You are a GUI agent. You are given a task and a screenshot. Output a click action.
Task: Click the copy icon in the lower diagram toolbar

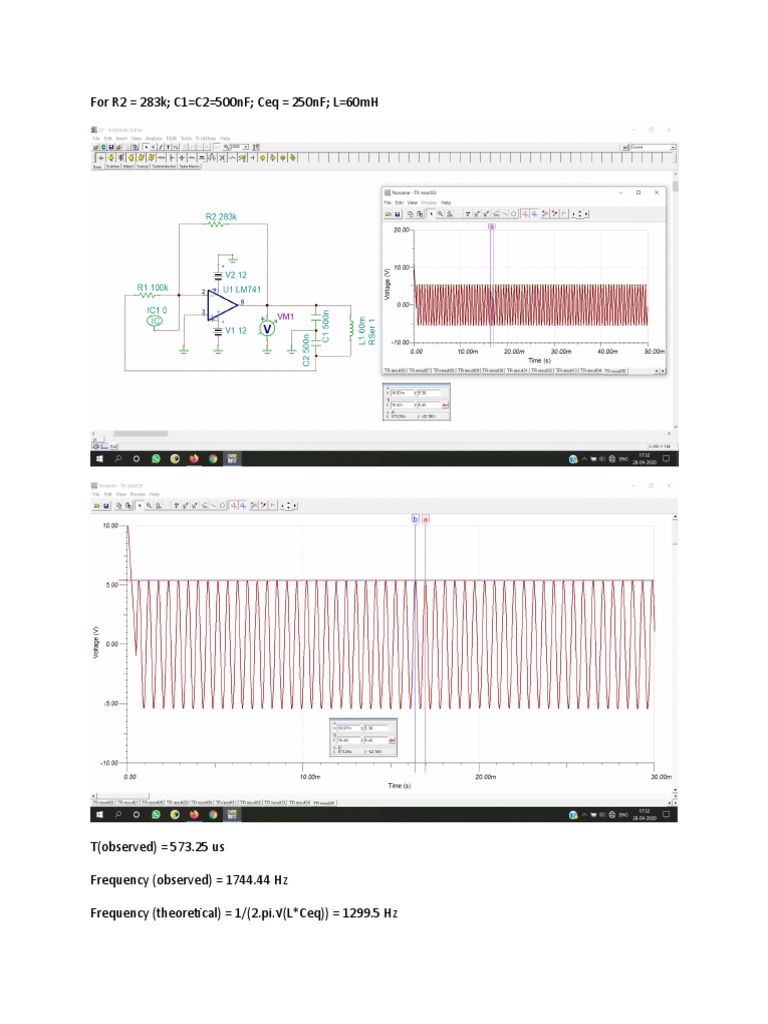(x=119, y=505)
